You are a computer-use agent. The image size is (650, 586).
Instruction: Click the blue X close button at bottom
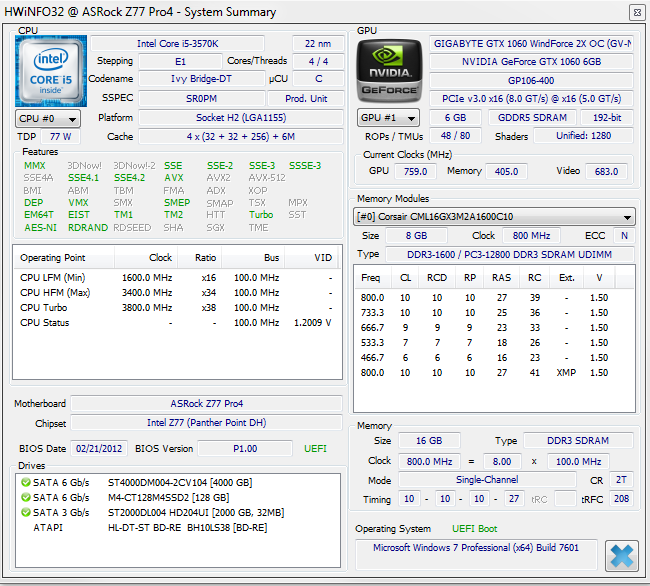[621, 556]
